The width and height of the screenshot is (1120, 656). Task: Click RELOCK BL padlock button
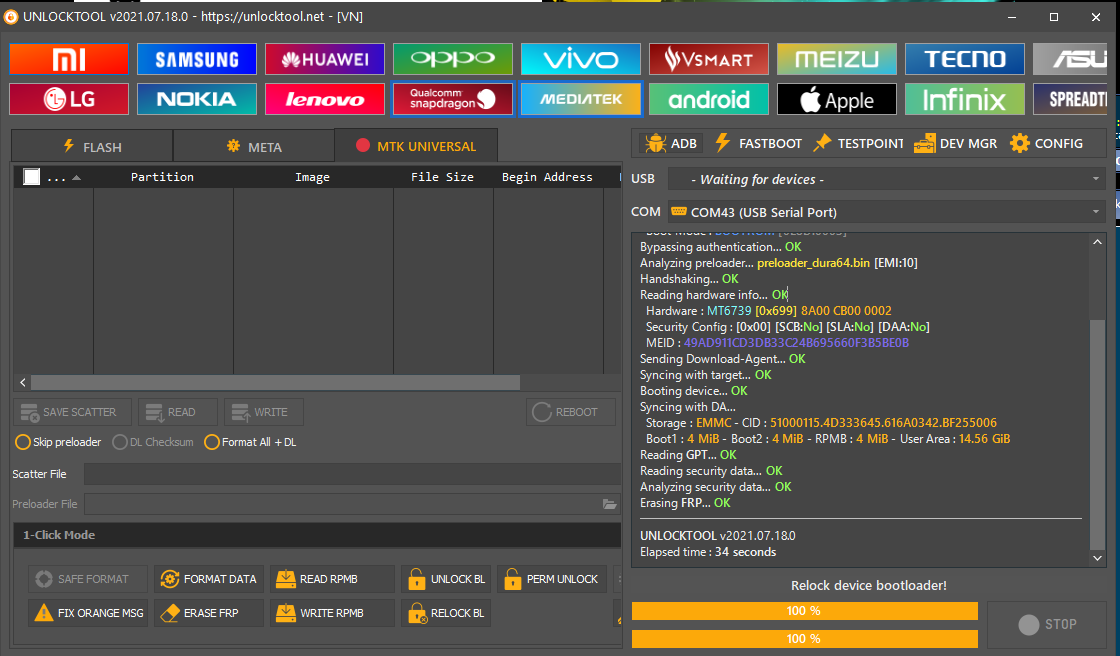click(x=446, y=613)
